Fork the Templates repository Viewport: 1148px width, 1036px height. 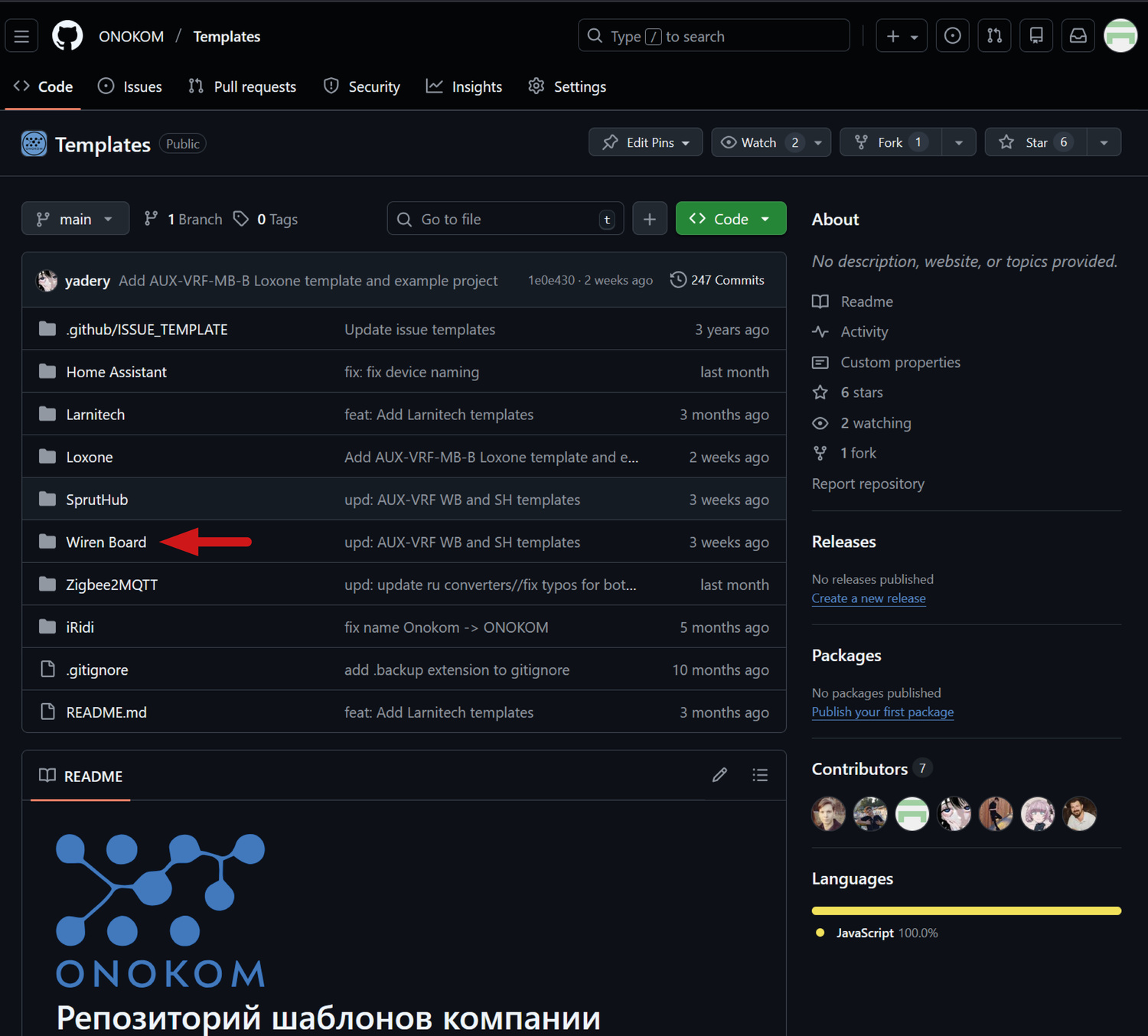point(891,142)
